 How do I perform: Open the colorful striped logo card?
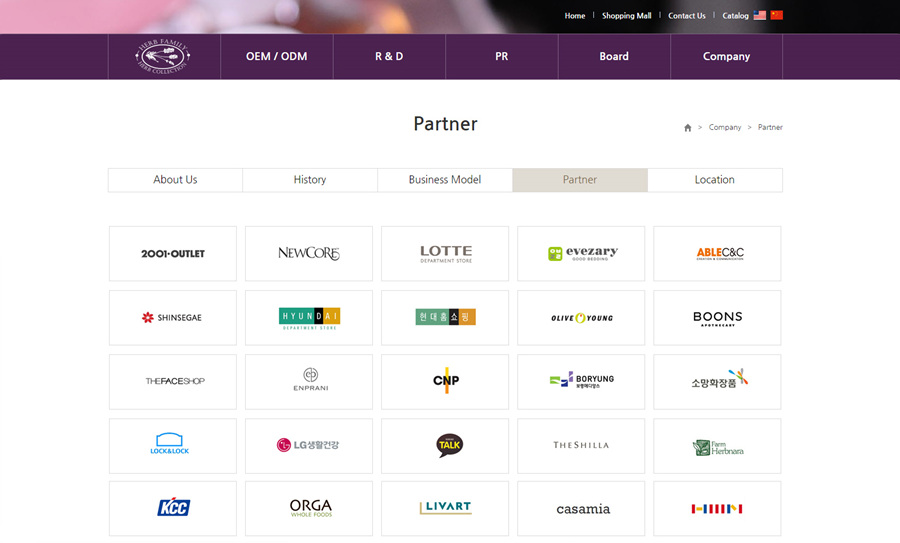coord(717,509)
